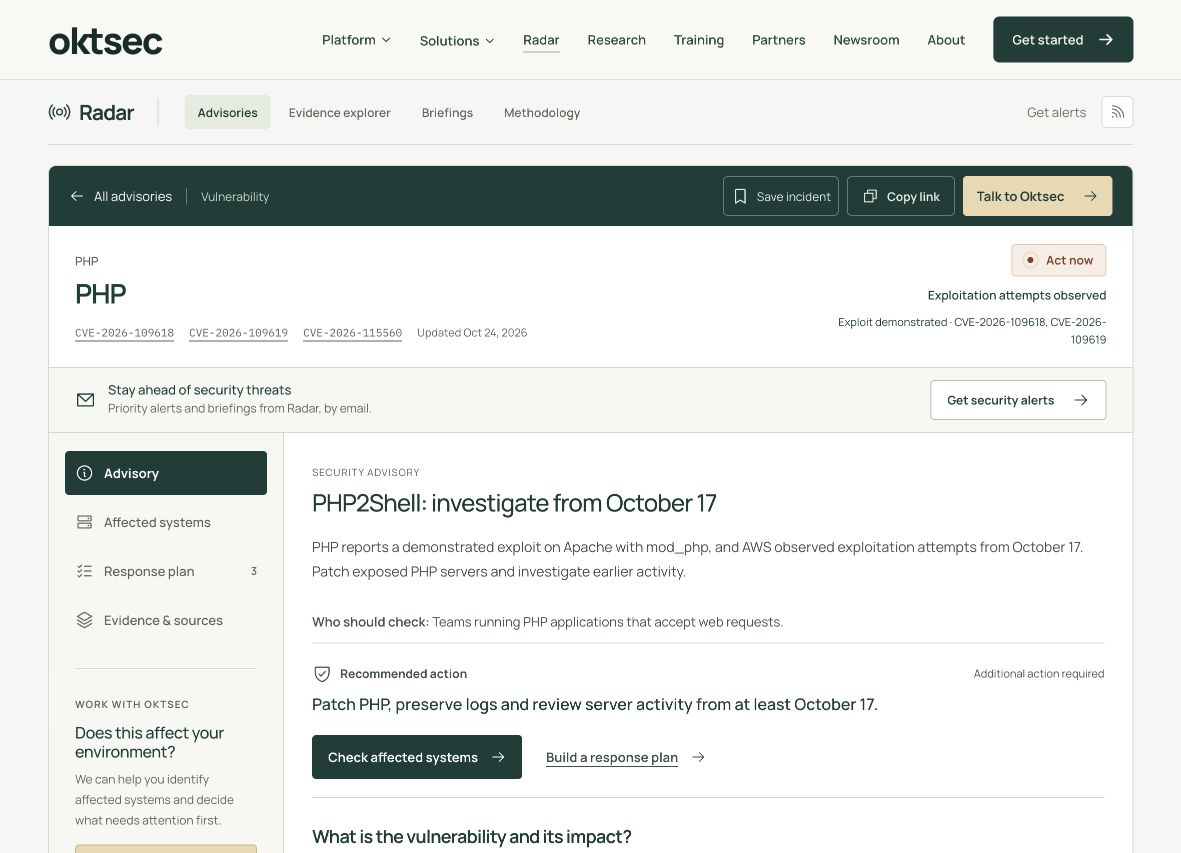Click 'What is the vulnerability and its impact?' heading
Image resolution: width=1181 pixels, height=853 pixels.
pos(471,836)
